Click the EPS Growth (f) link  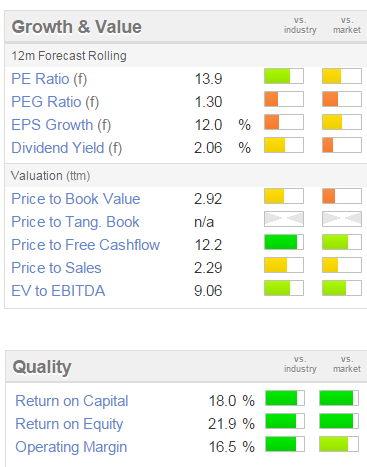(61, 125)
